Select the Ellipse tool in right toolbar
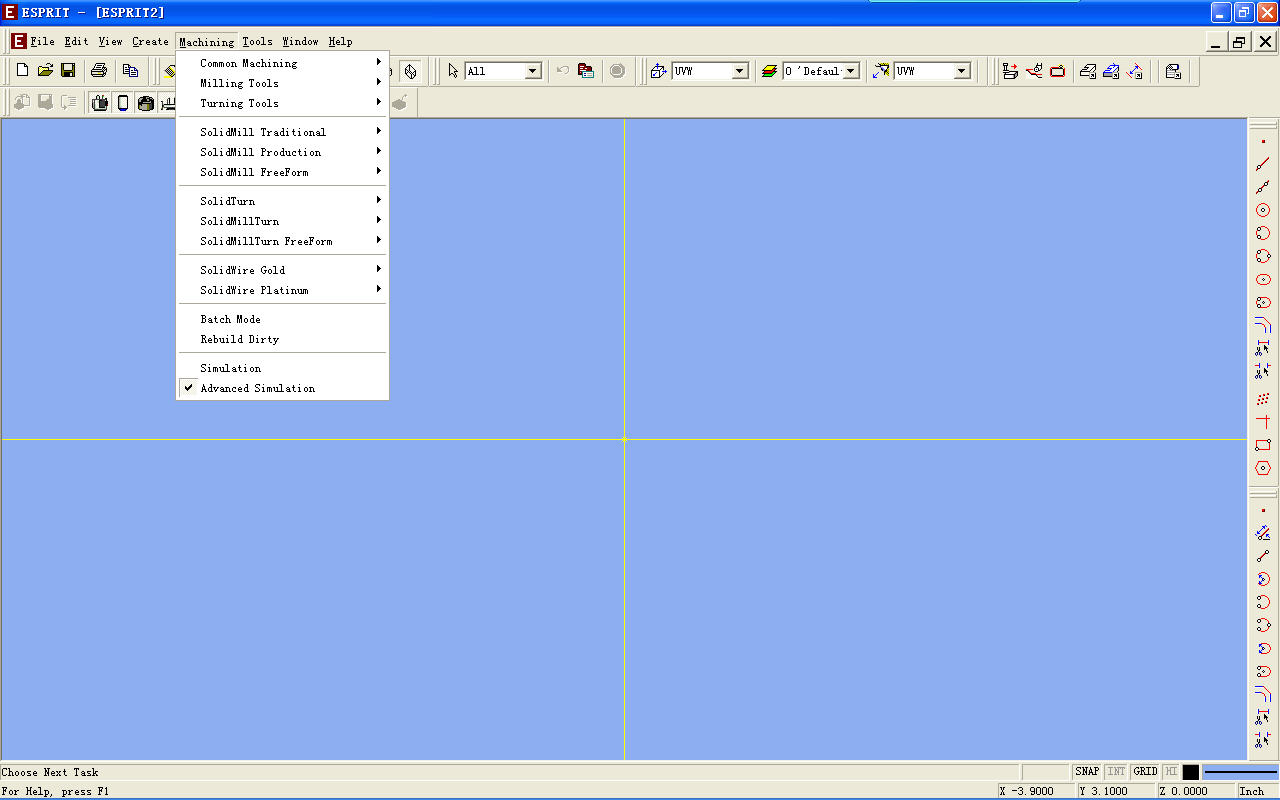This screenshot has height=800, width=1280. 1263,279
